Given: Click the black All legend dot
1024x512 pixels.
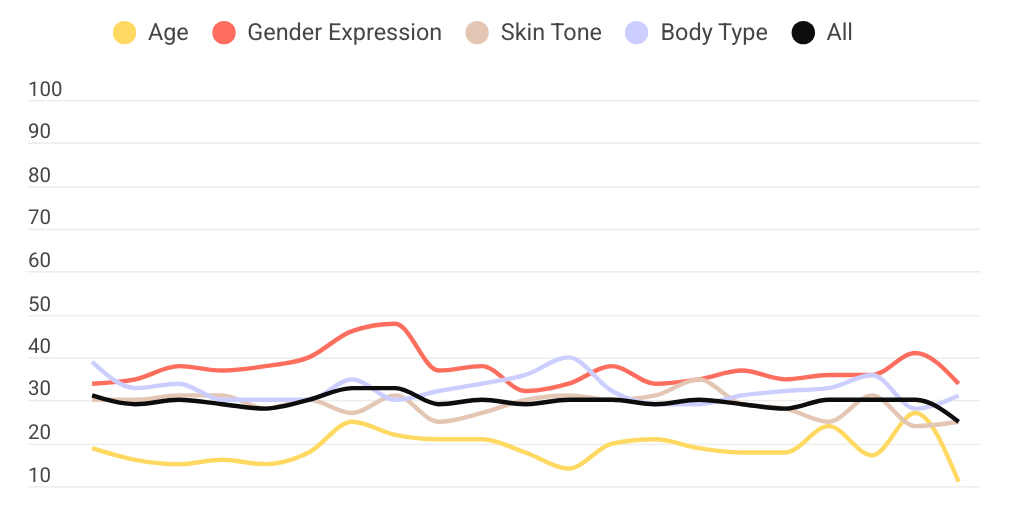Looking at the screenshot, I should [803, 33].
